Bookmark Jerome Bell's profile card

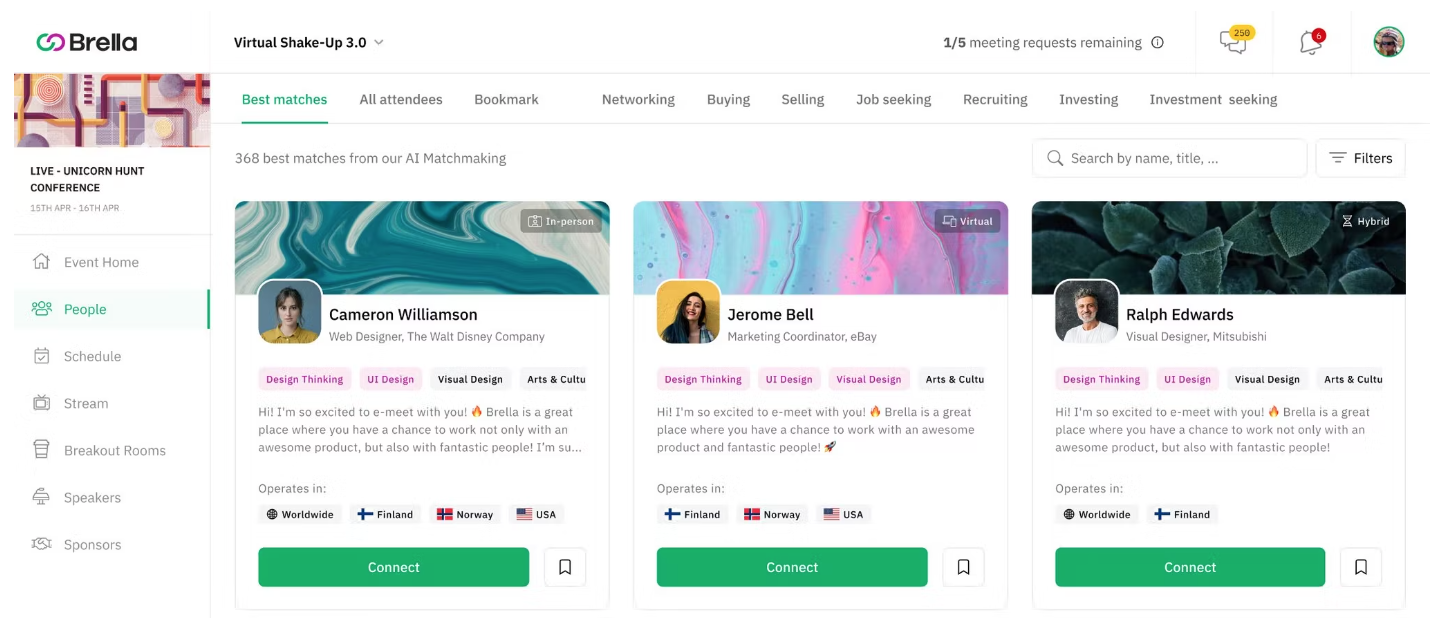(963, 567)
